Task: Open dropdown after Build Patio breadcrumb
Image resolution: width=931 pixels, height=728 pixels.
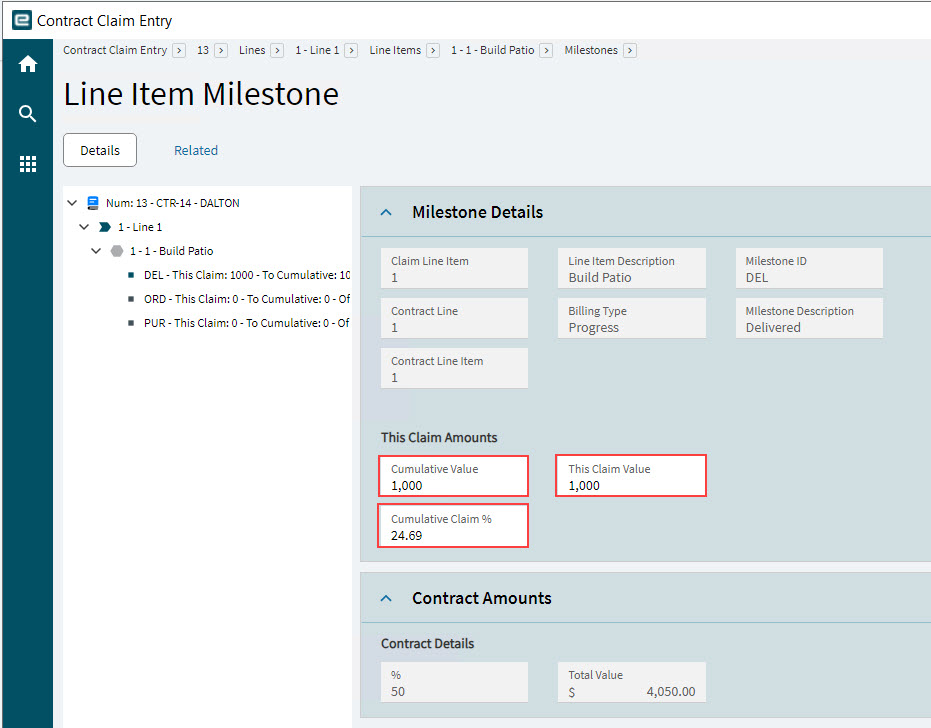Action: tap(546, 50)
